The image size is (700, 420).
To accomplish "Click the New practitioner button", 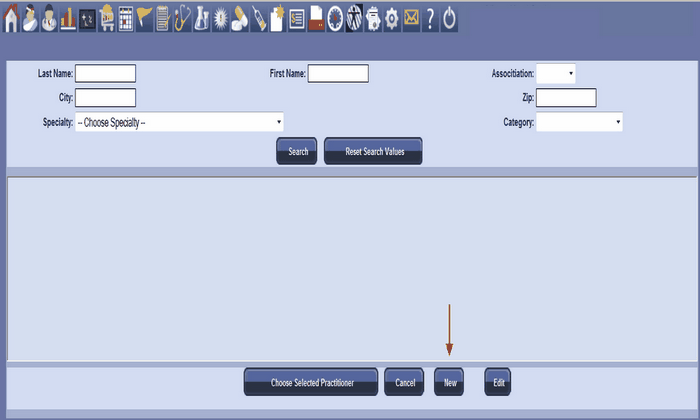I will click(449, 382).
